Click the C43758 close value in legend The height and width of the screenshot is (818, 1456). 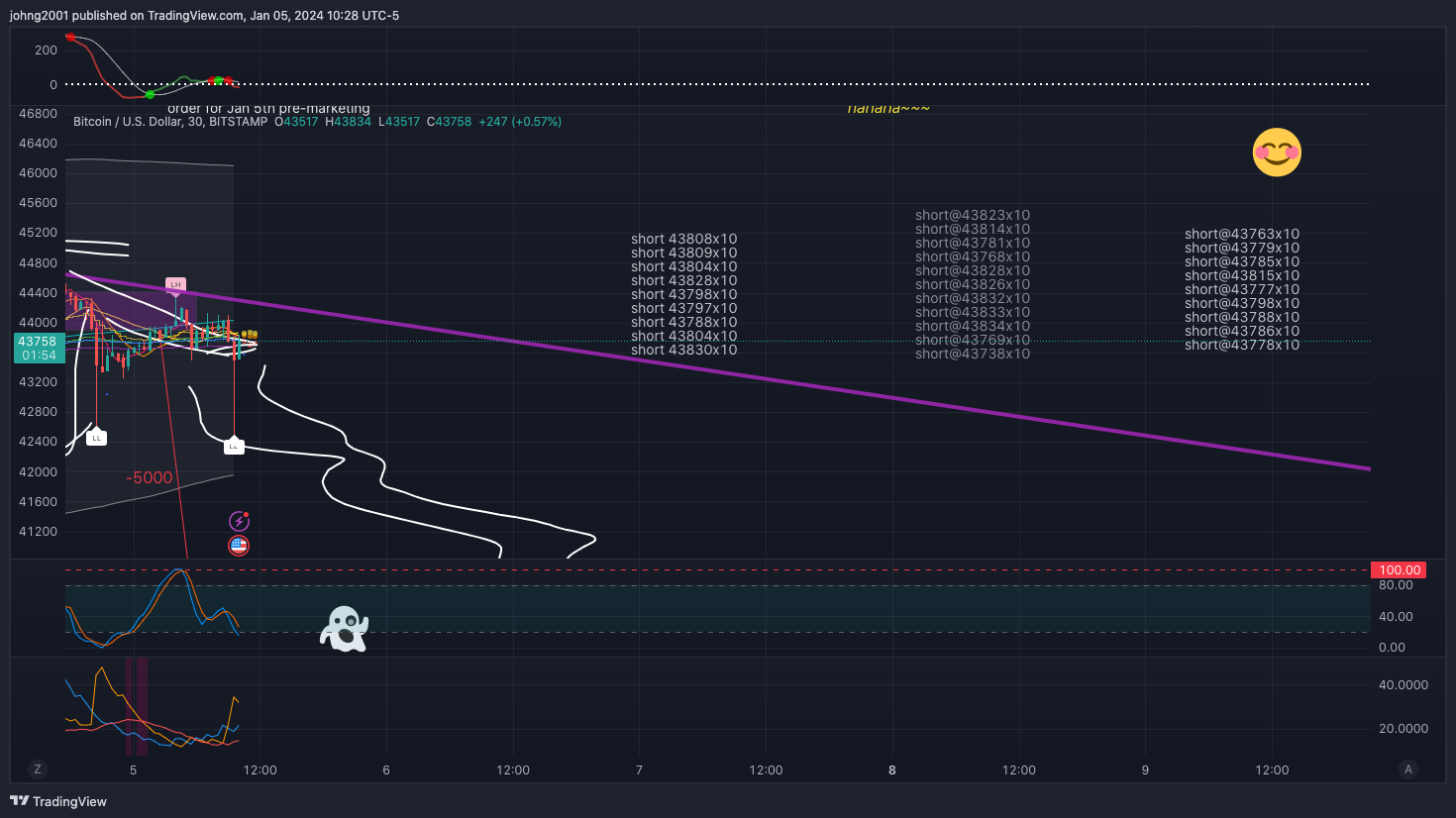[450, 122]
